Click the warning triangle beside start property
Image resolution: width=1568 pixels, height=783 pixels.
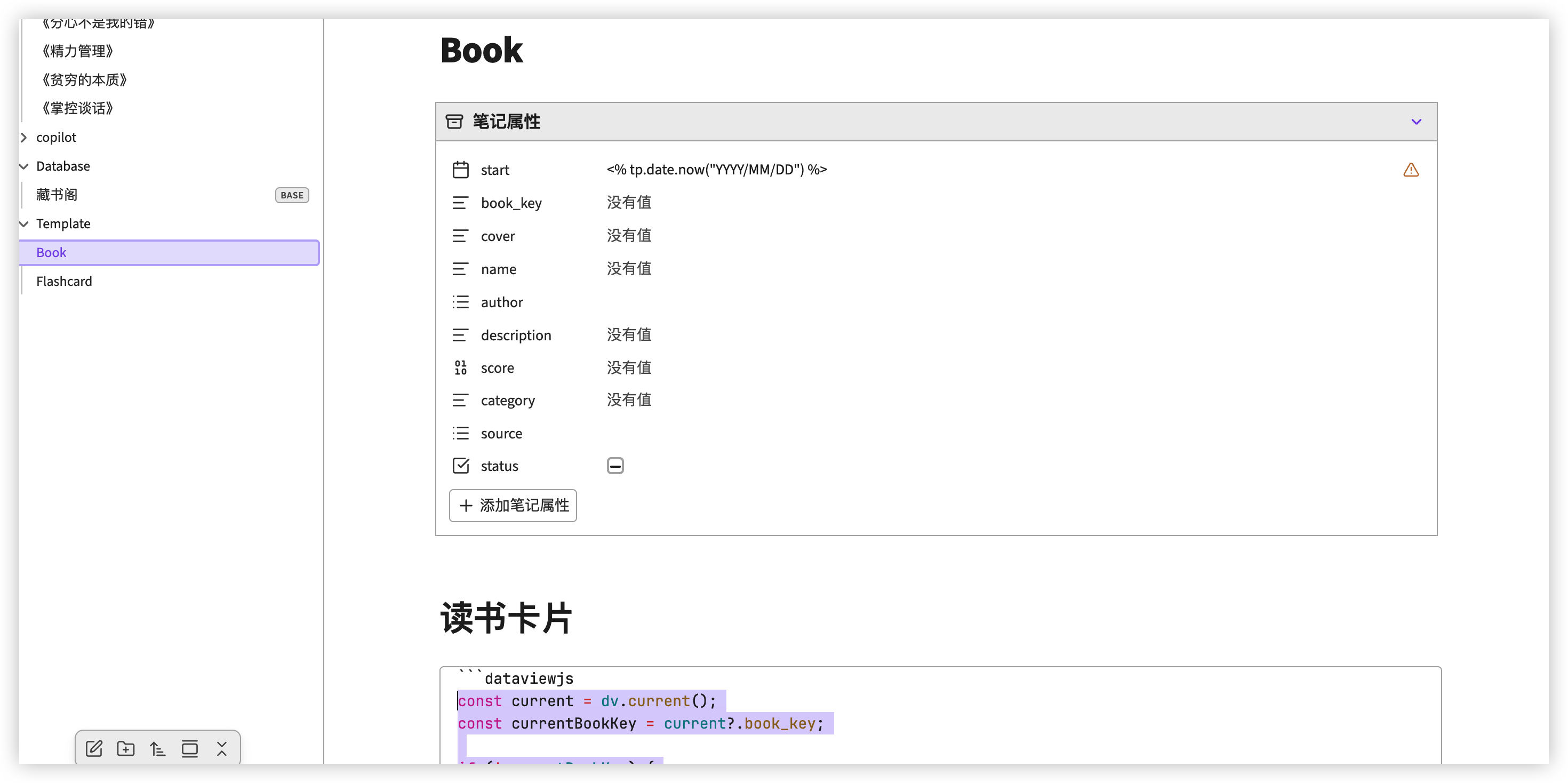[x=1410, y=170]
